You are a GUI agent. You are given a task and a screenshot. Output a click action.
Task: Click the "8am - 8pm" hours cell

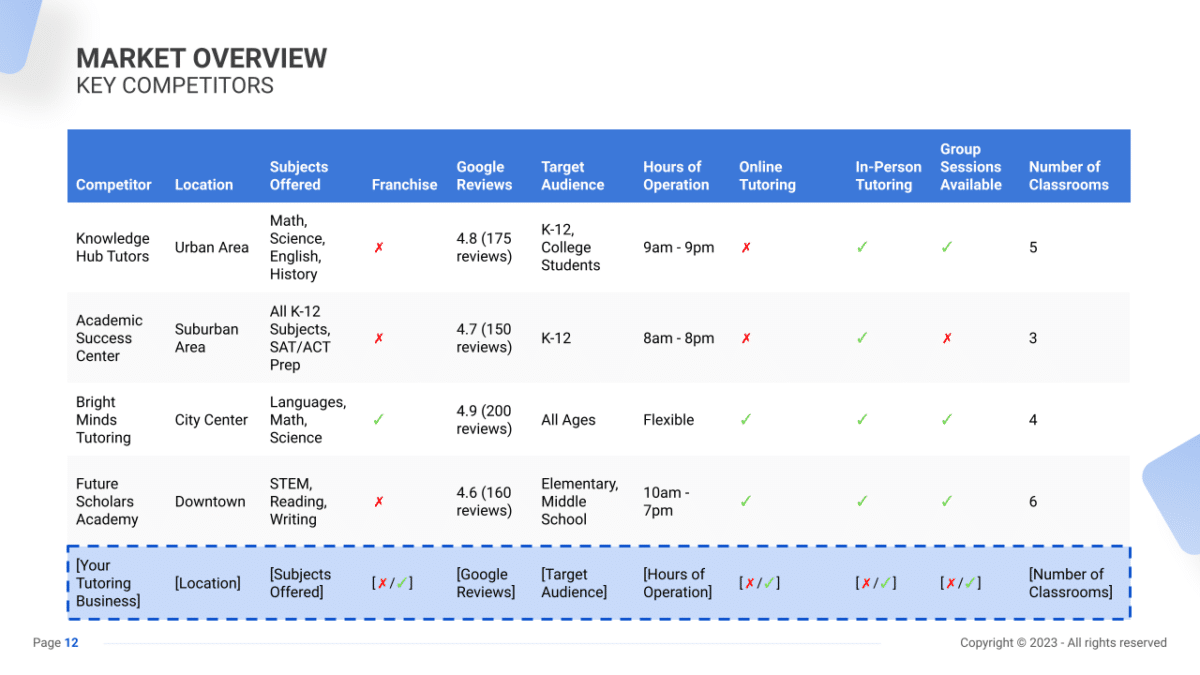coord(679,339)
